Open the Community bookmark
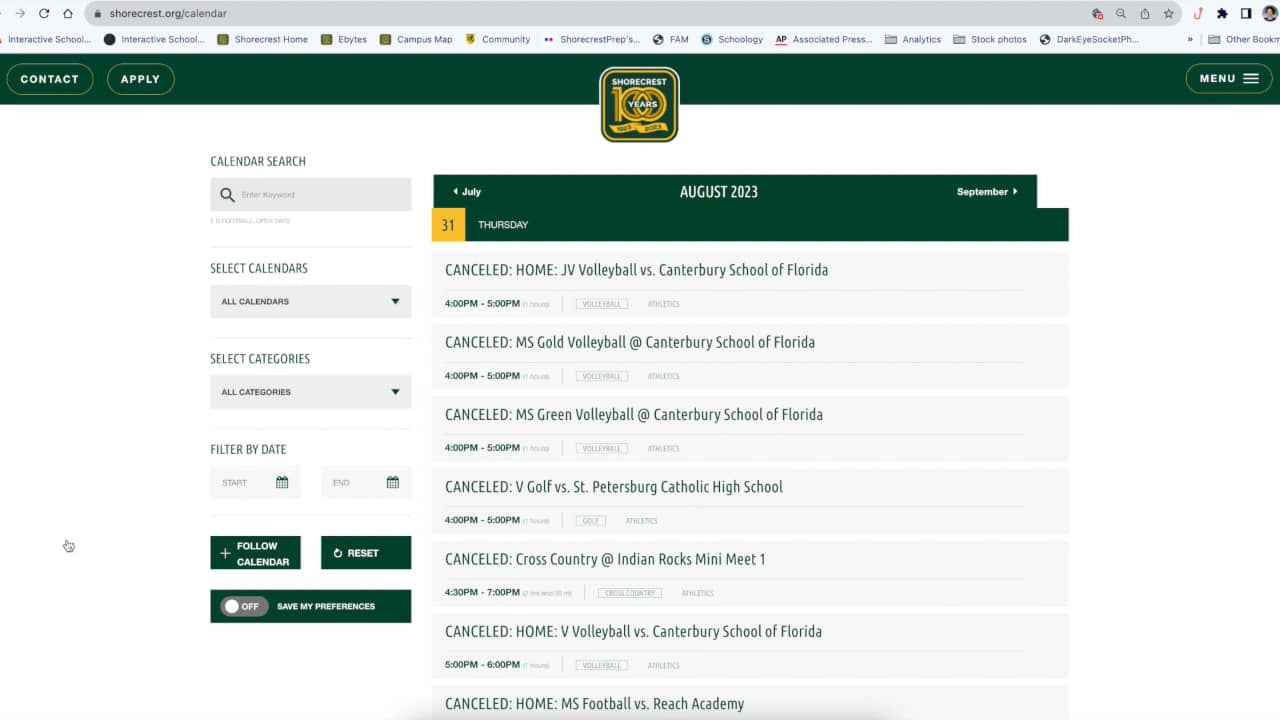Viewport: 1280px width, 720px height. pyautogui.click(x=498, y=39)
